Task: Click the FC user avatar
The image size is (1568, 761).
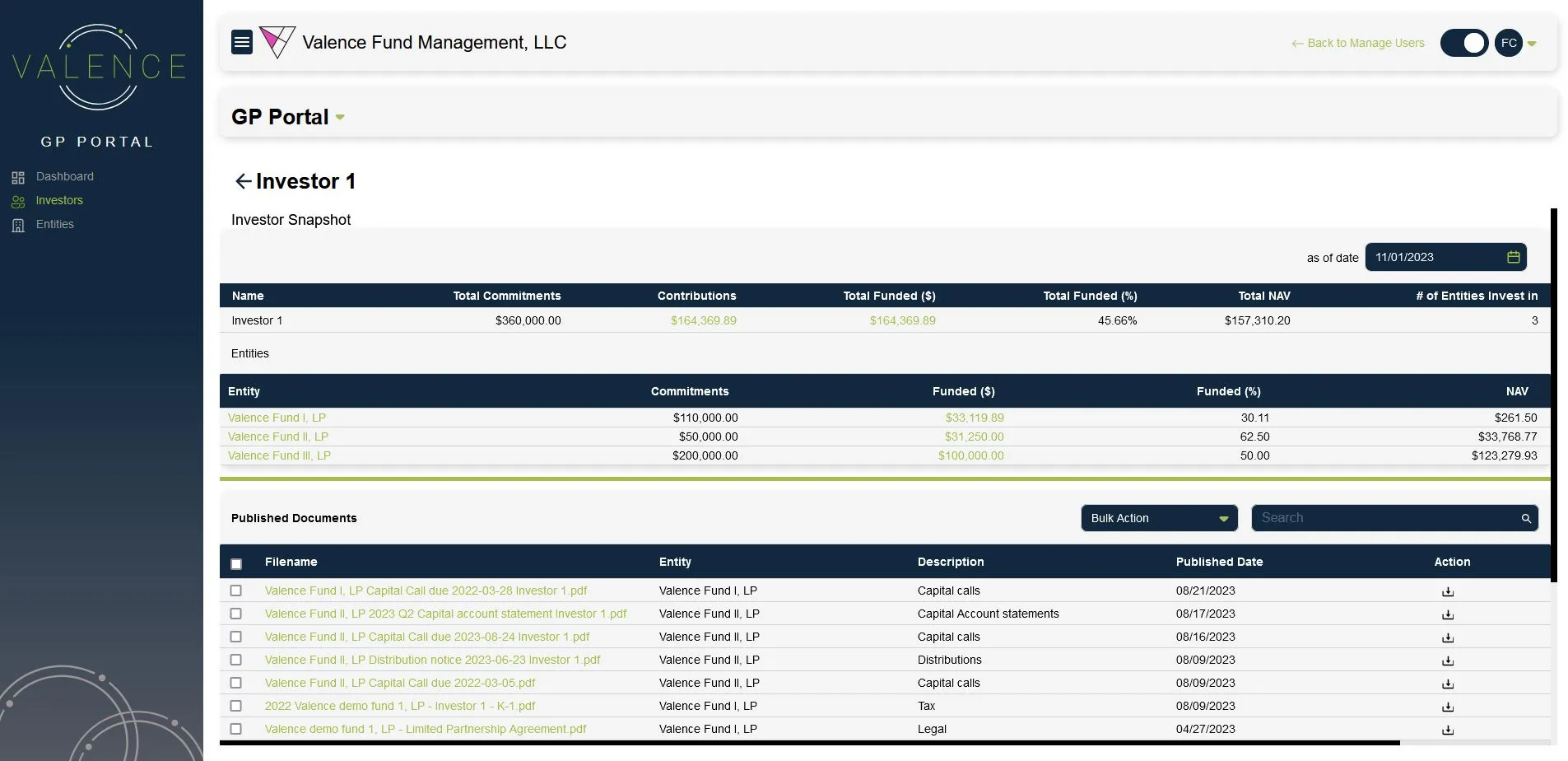Action: [x=1508, y=43]
